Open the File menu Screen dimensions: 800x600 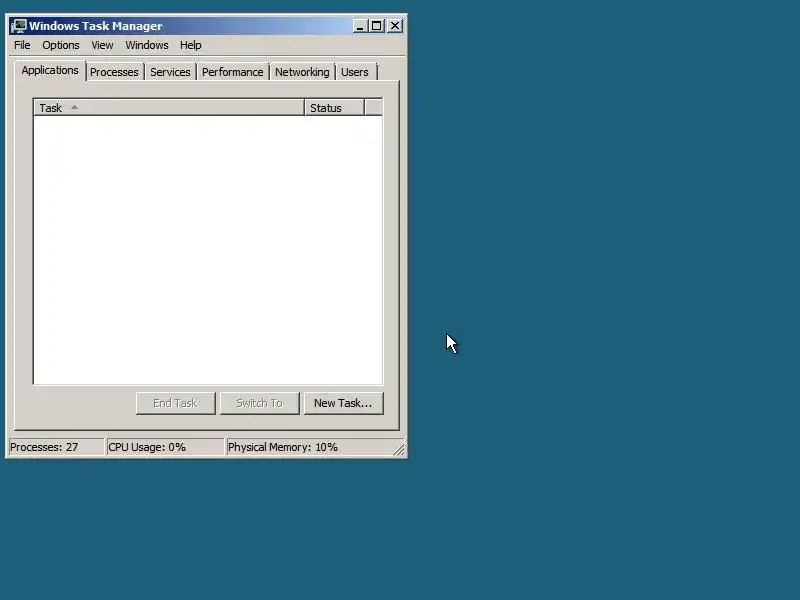22,45
